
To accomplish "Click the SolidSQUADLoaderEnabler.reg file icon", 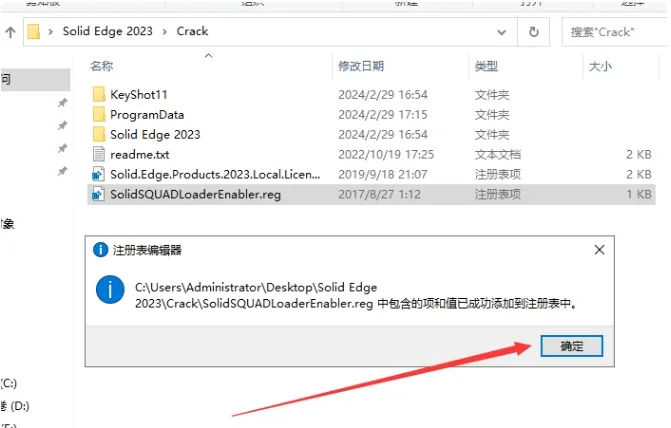I will (98, 194).
